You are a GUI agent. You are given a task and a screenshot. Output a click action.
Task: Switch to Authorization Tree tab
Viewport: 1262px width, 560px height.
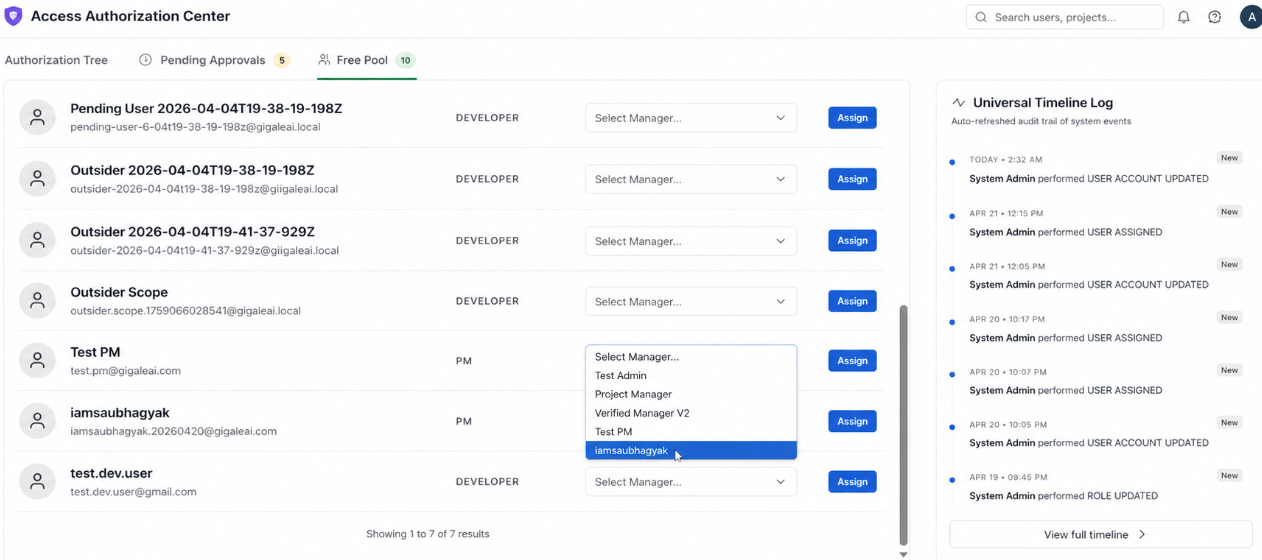point(56,60)
